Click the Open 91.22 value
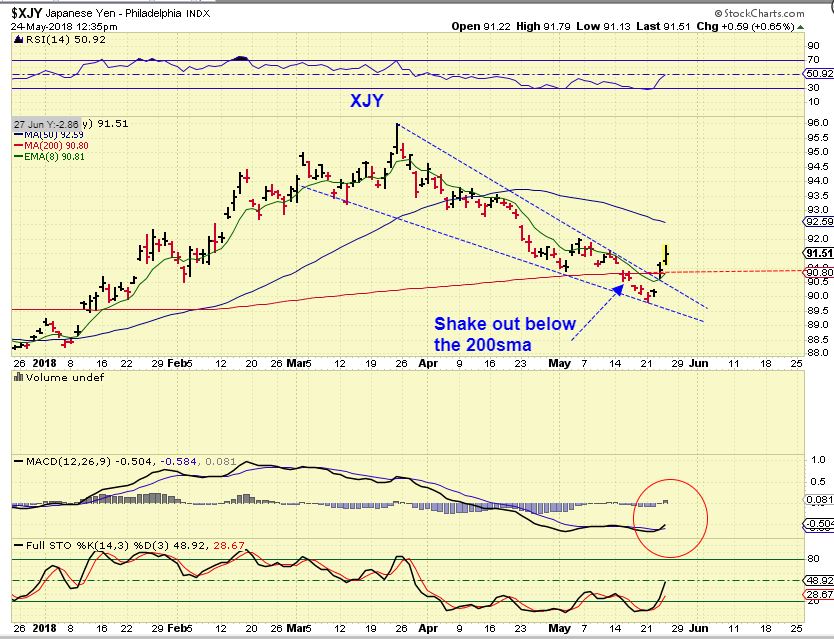This screenshot has width=834, height=639. pyautogui.click(x=481, y=26)
